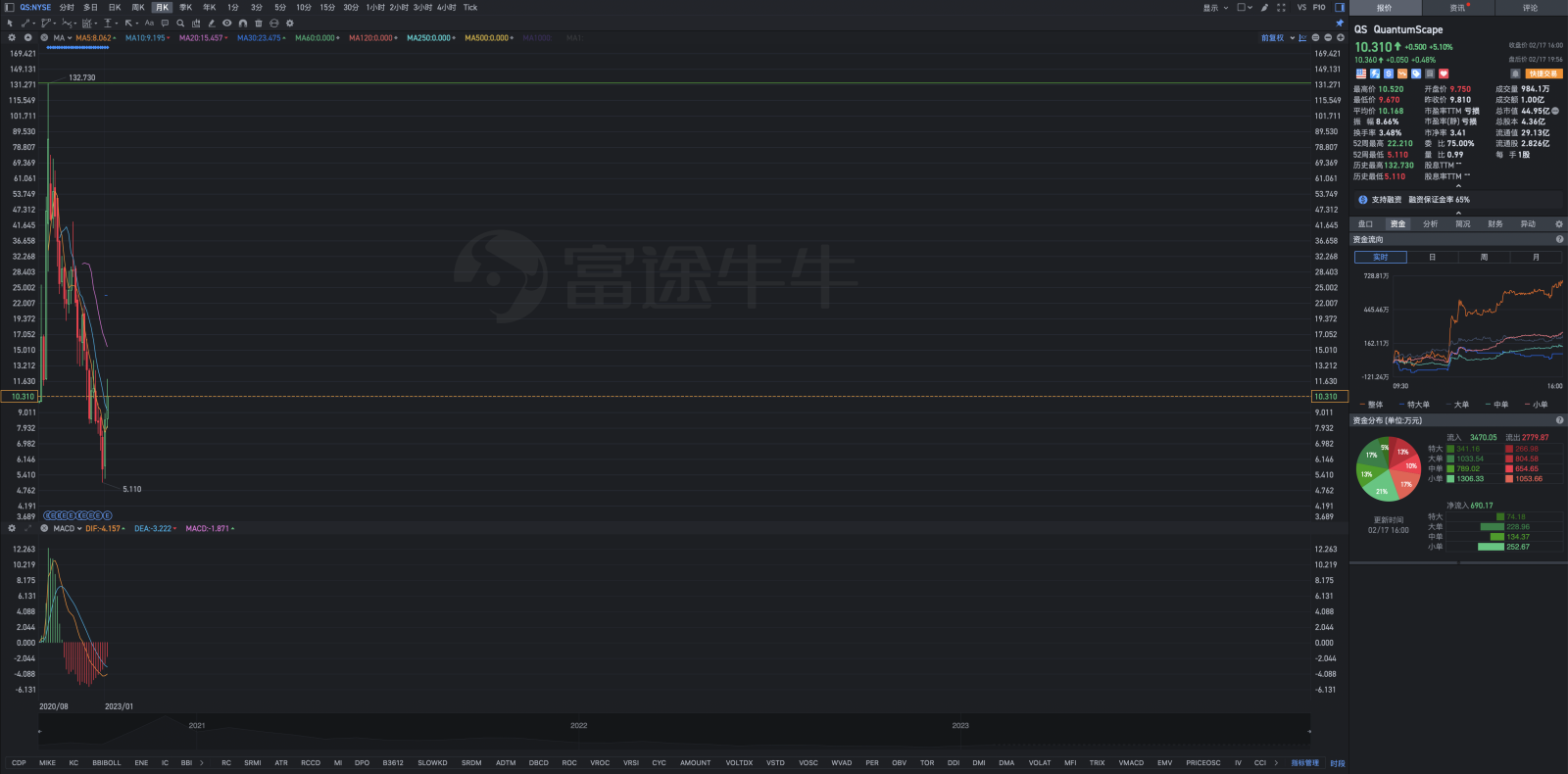Open 前复权 adjustment dropdown
Image resolution: width=1568 pixels, height=774 pixels.
1278,38
